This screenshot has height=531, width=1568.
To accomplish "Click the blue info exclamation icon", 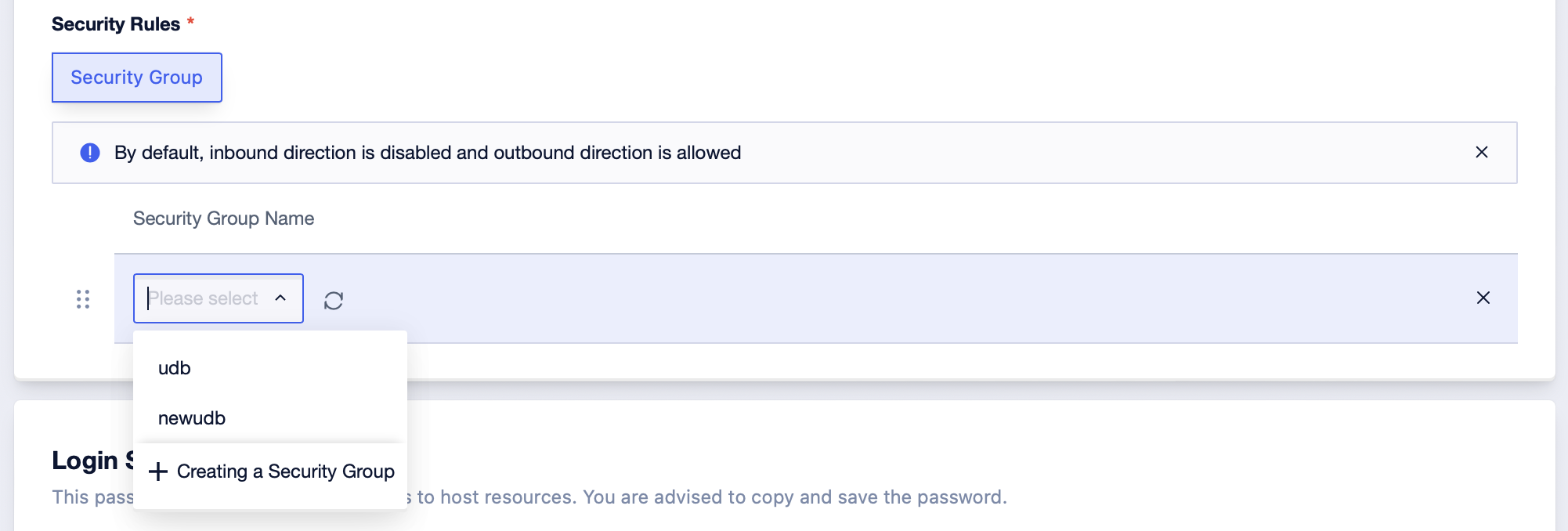I will coord(90,153).
